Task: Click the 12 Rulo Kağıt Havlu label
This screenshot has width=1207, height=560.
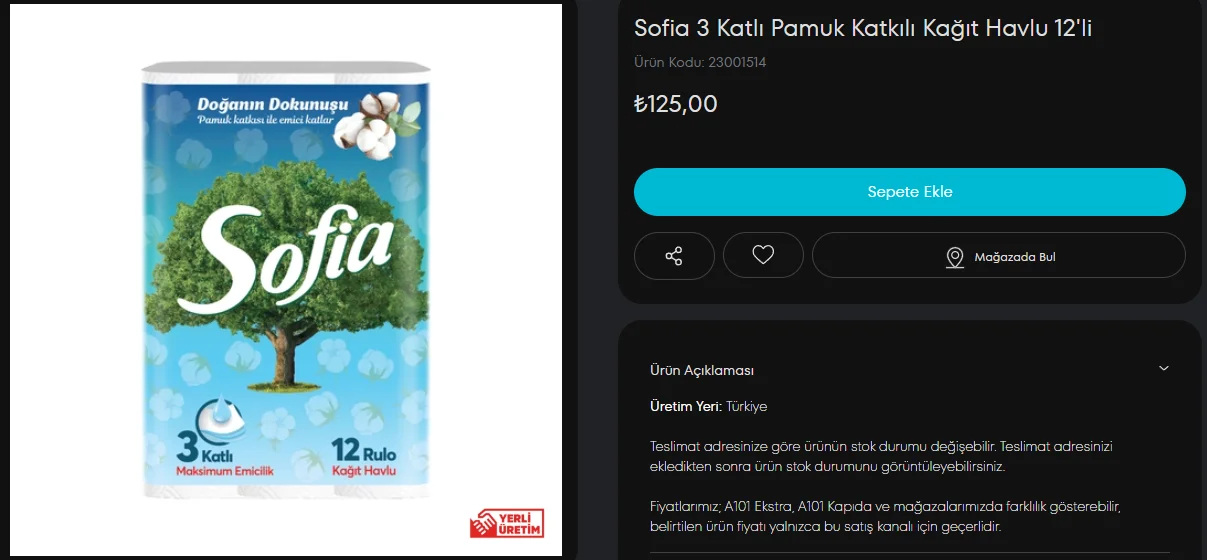Action: pos(364,456)
